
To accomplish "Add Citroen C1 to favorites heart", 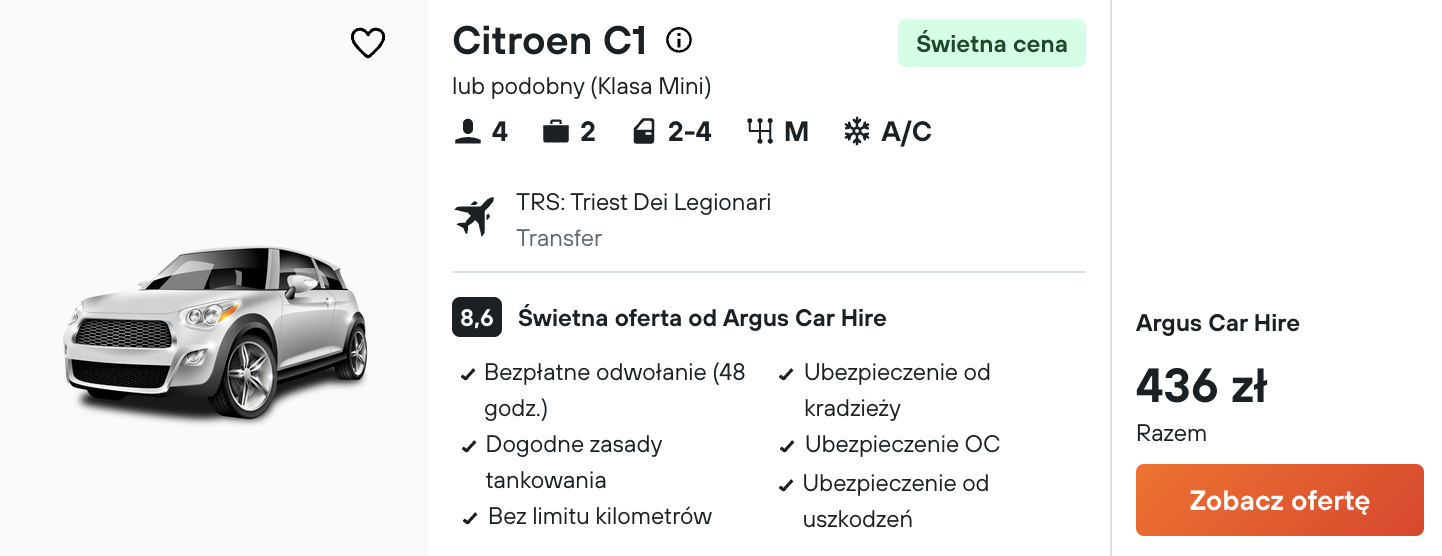I will tap(368, 42).
